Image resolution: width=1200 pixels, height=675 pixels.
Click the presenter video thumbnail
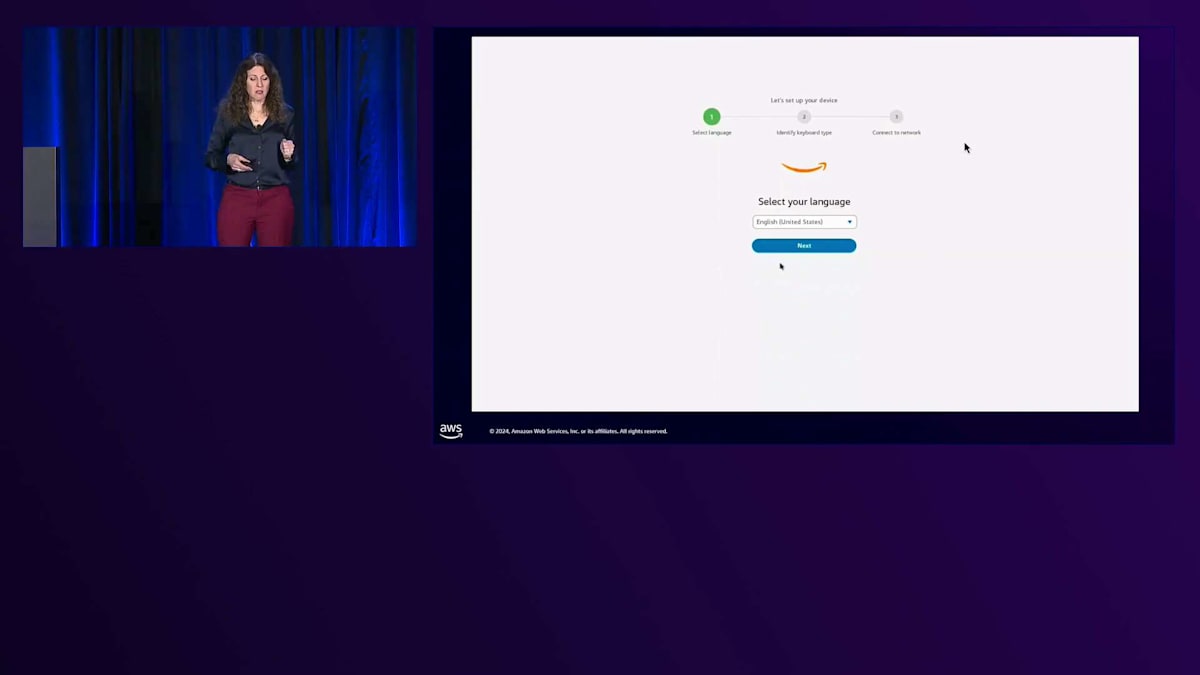click(x=220, y=137)
